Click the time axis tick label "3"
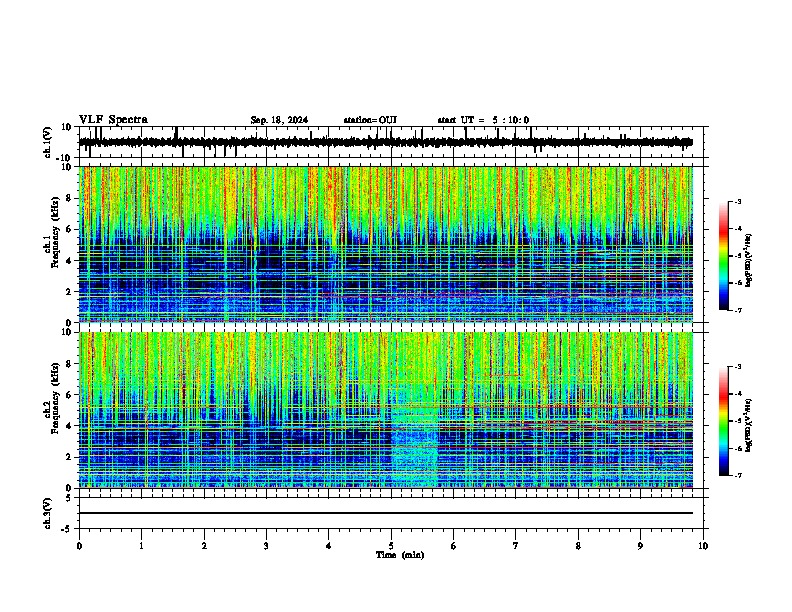 pyautogui.click(x=266, y=546)
